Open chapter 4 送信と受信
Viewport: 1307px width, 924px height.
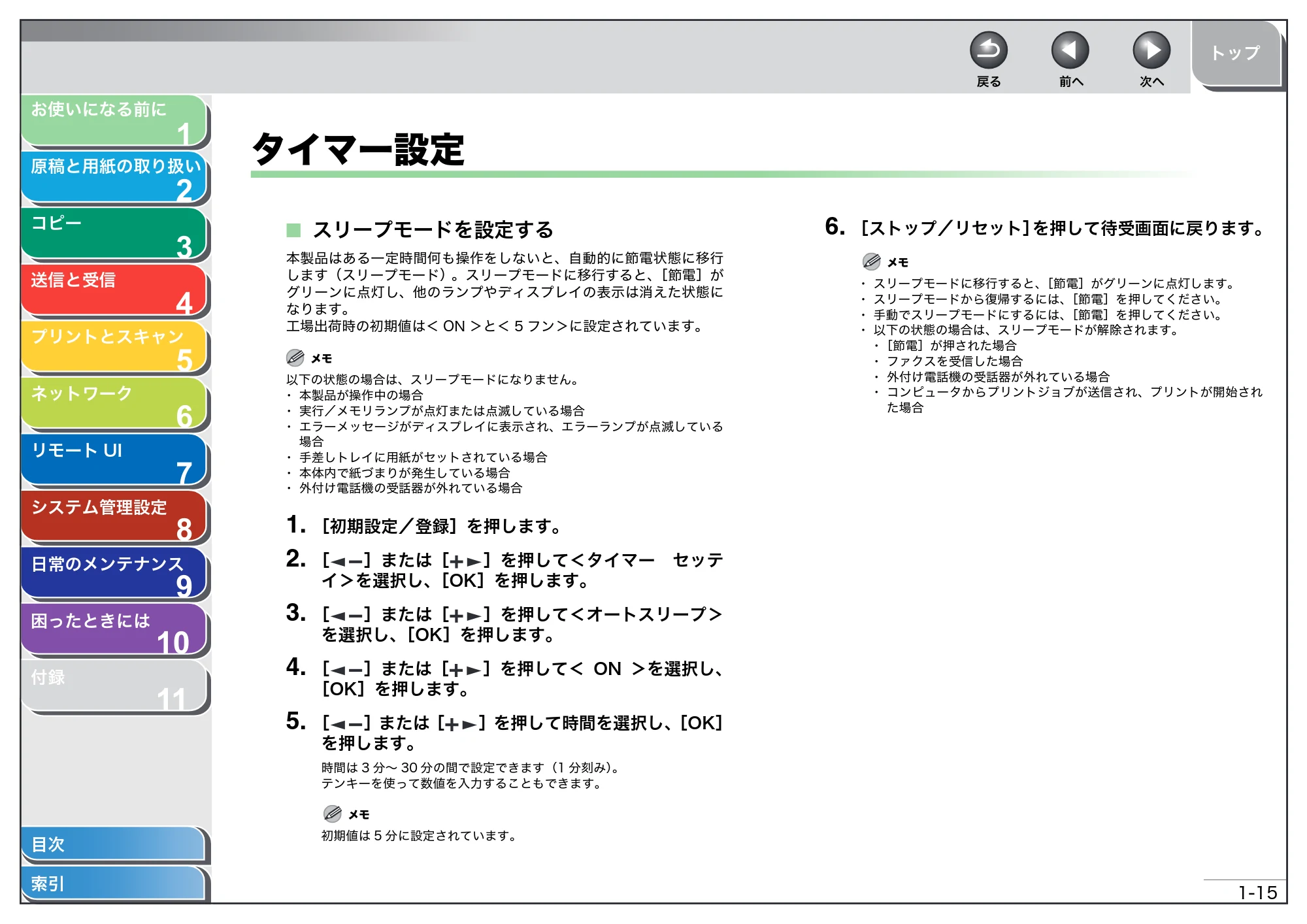point(114,291)
